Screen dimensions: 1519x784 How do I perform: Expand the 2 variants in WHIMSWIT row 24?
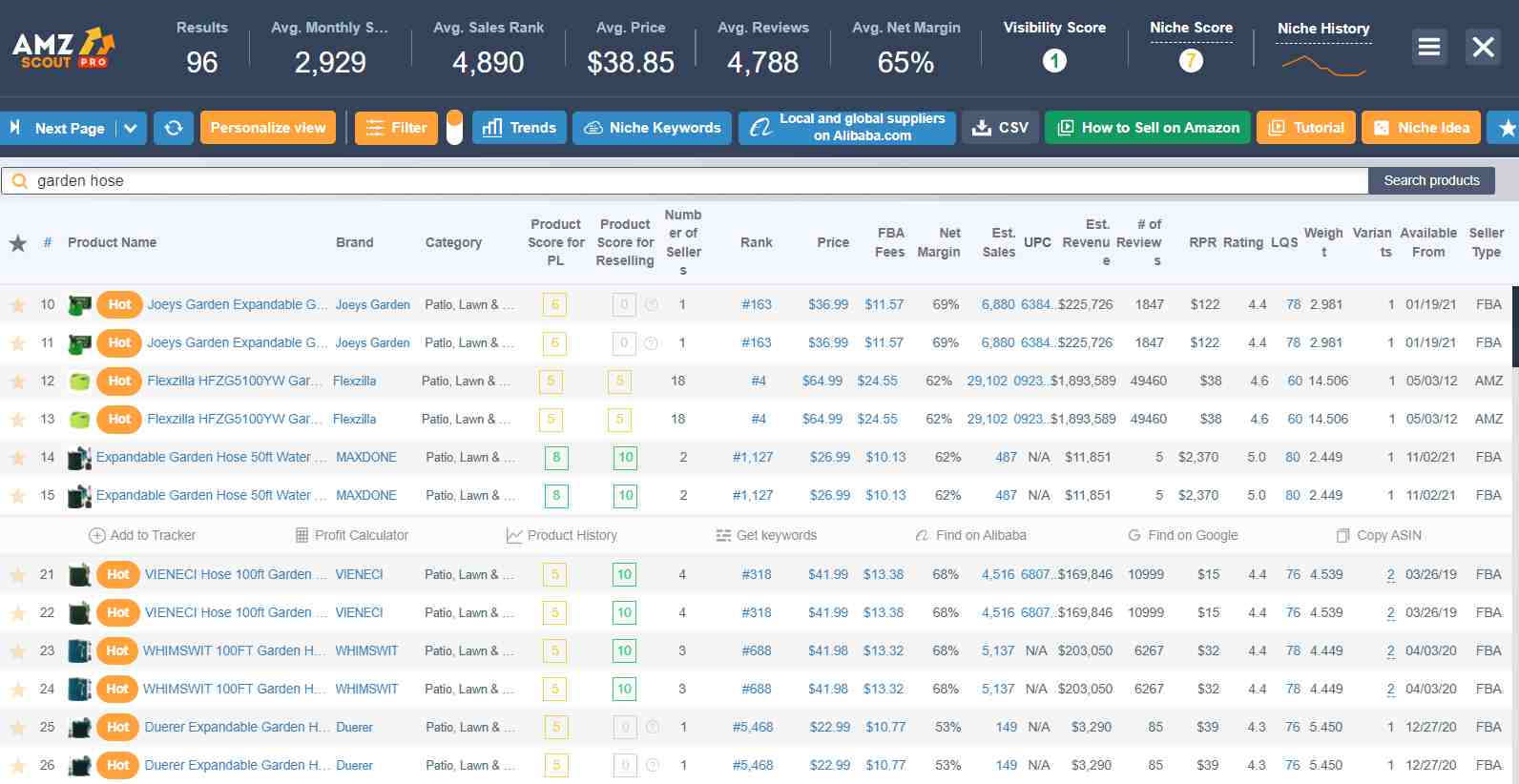tap(1390, 690)
